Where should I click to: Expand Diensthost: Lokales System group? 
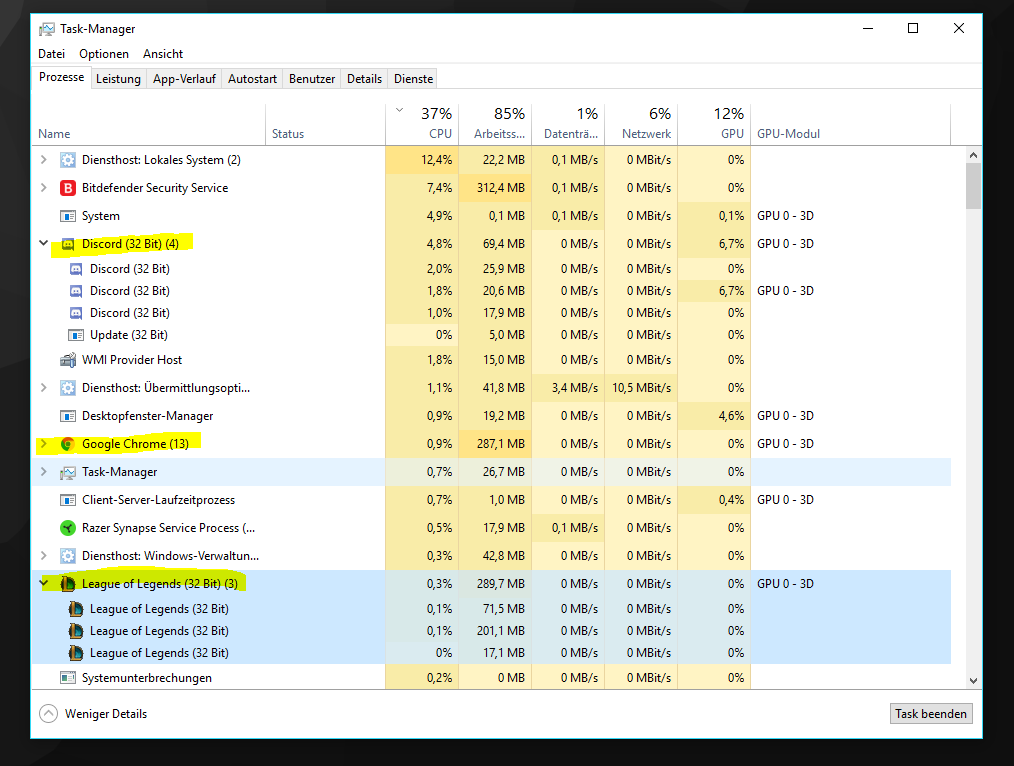point(43,160)
